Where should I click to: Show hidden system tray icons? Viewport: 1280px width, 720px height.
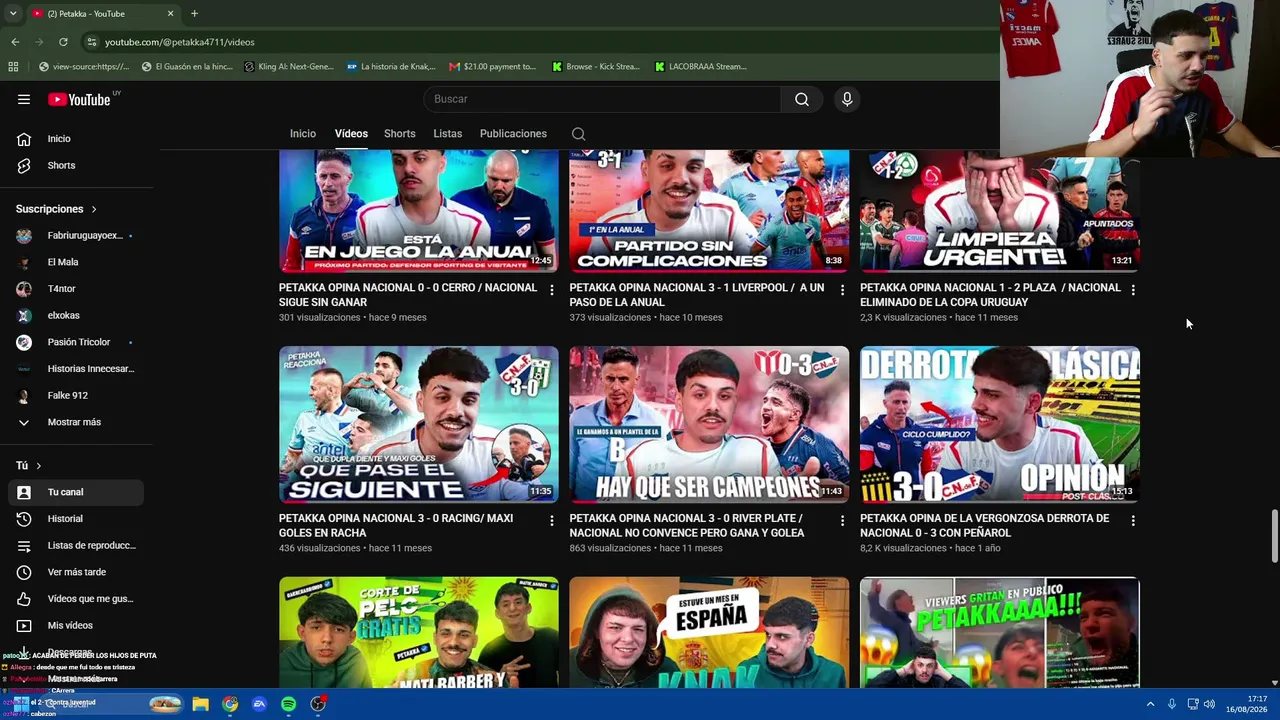[x=1150, y=704]
